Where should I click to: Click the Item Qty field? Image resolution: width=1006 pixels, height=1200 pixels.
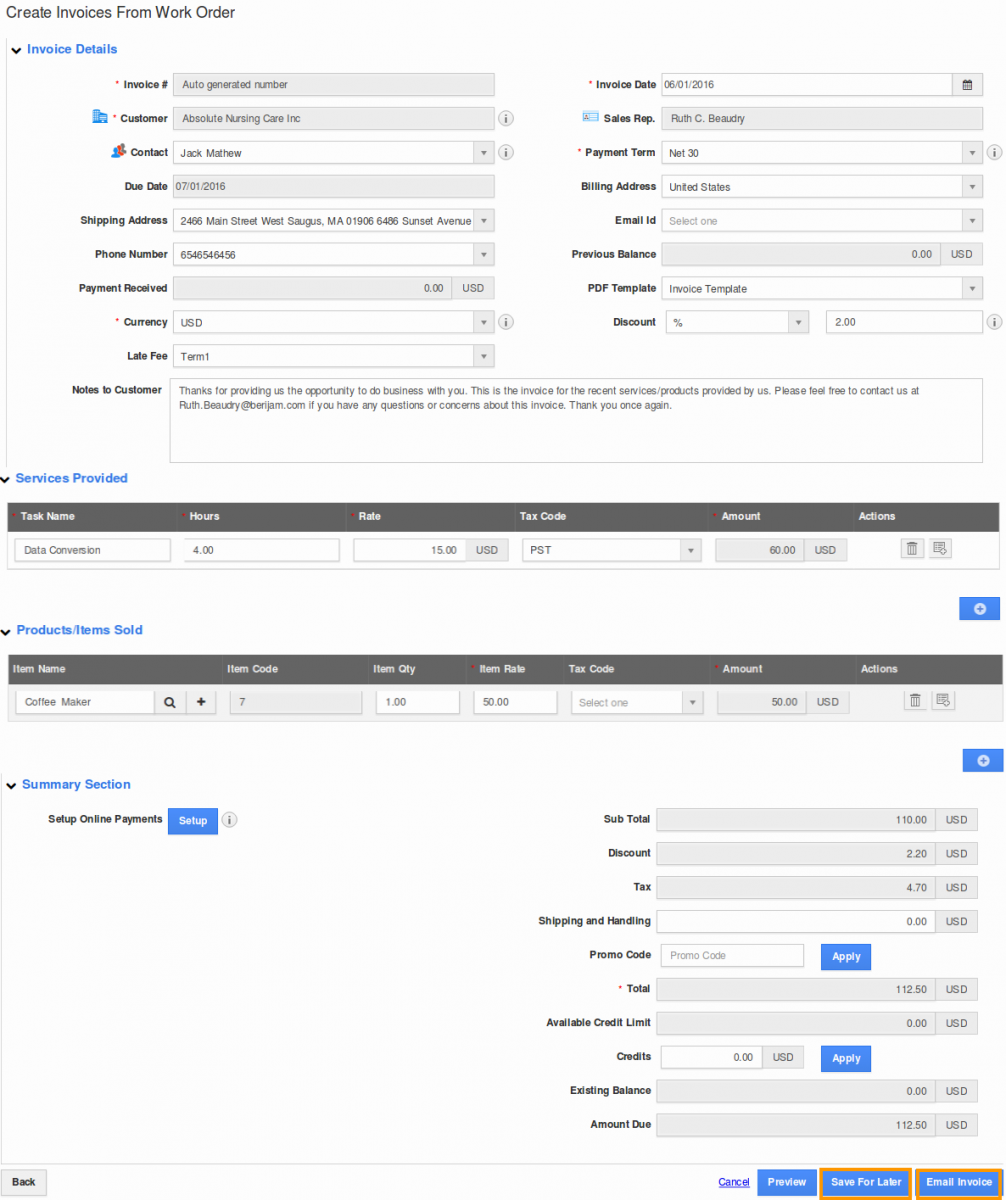click(x=417, y=703)
